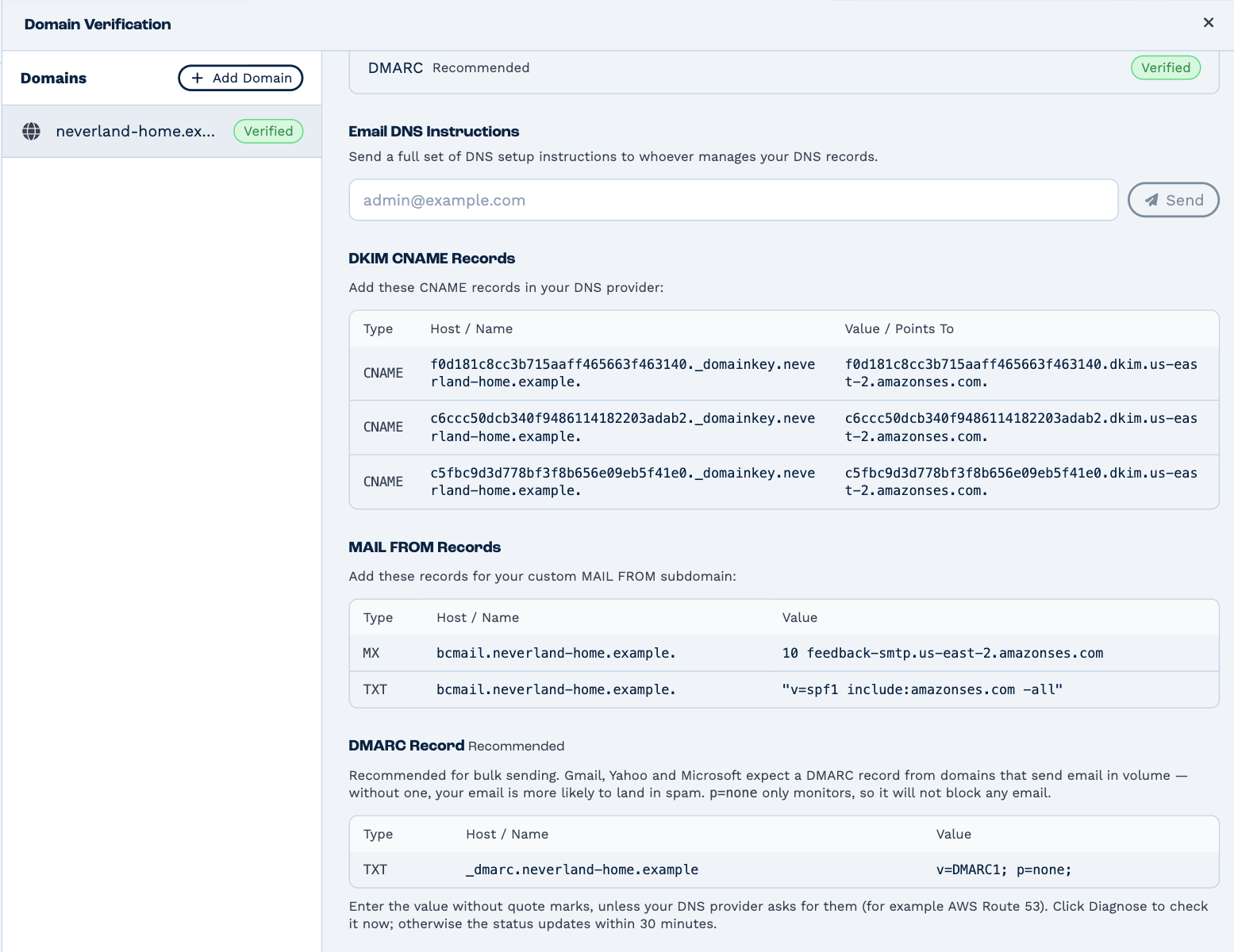The width and height of the screenshot is (1234, 952).
Task: Click the Email DNS Instructions heading
Action: [434, 132]
